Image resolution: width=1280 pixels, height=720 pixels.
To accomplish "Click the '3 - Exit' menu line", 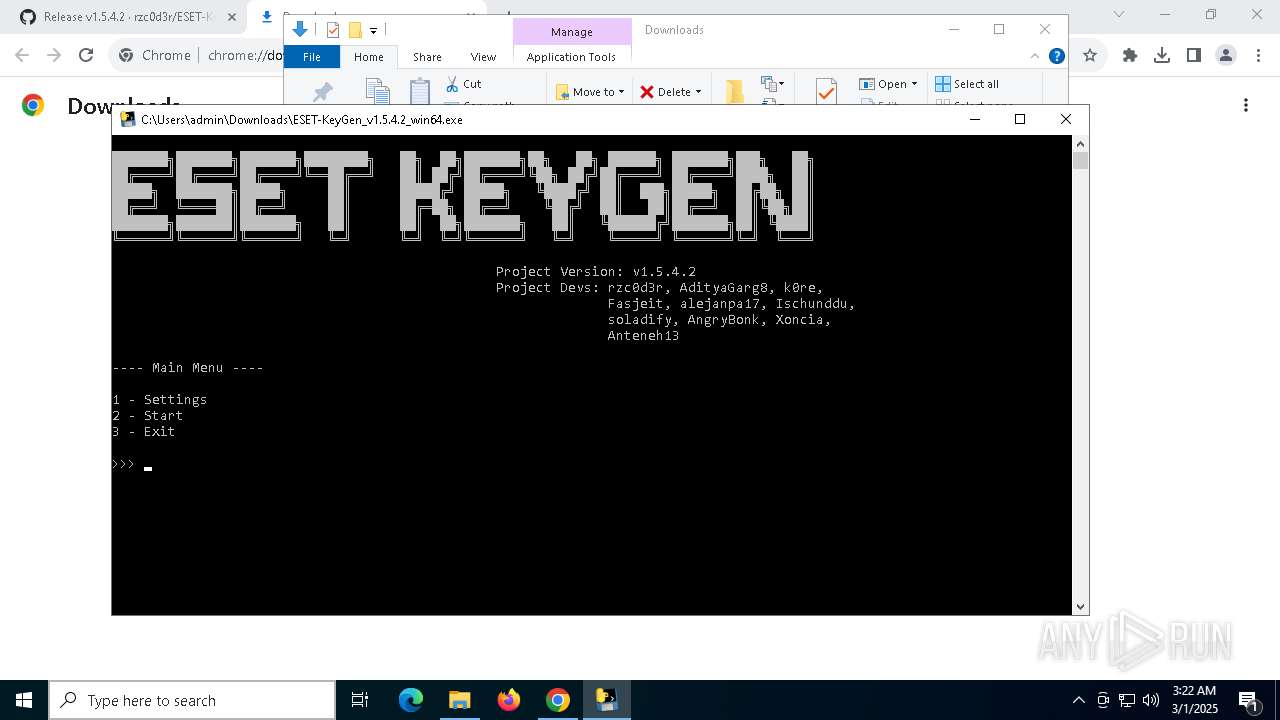I will 144,432.
